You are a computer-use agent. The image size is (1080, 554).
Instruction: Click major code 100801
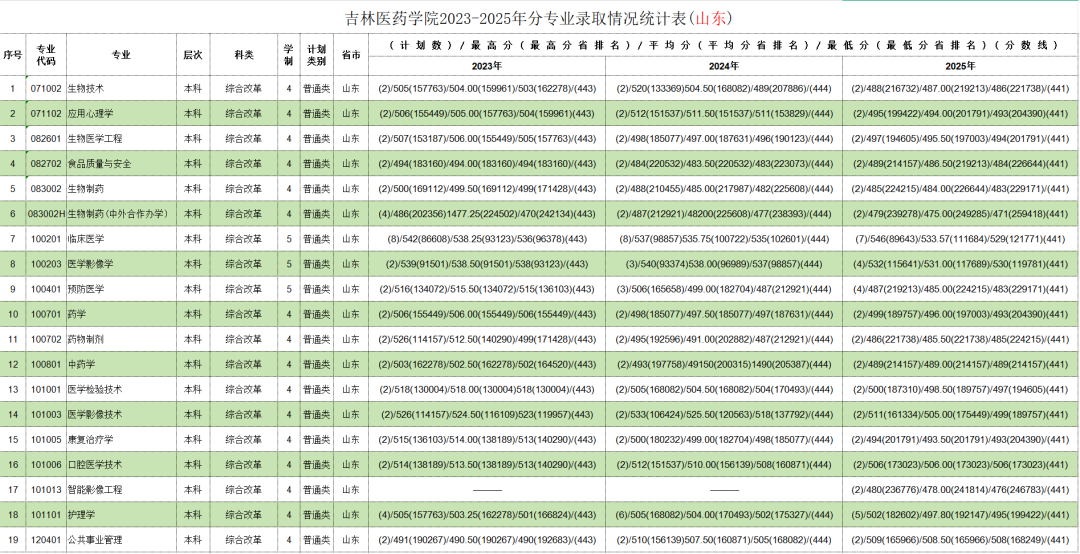[46, 364]
